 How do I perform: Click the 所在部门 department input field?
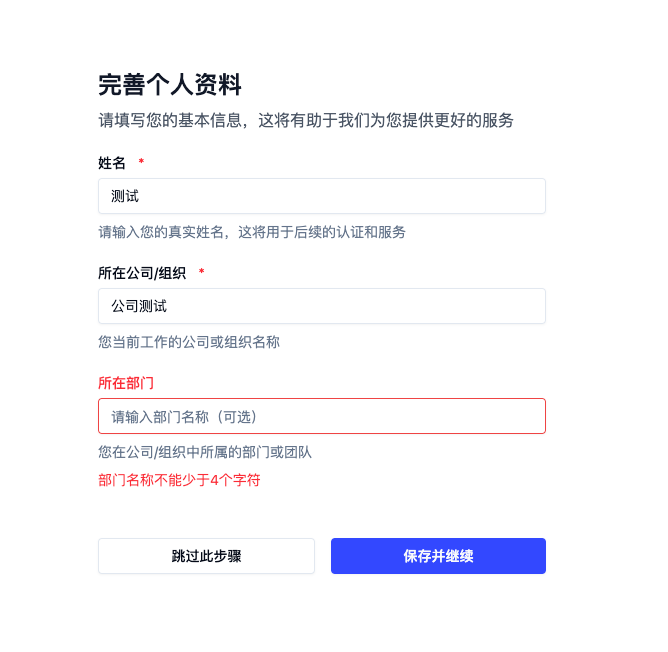321,416
